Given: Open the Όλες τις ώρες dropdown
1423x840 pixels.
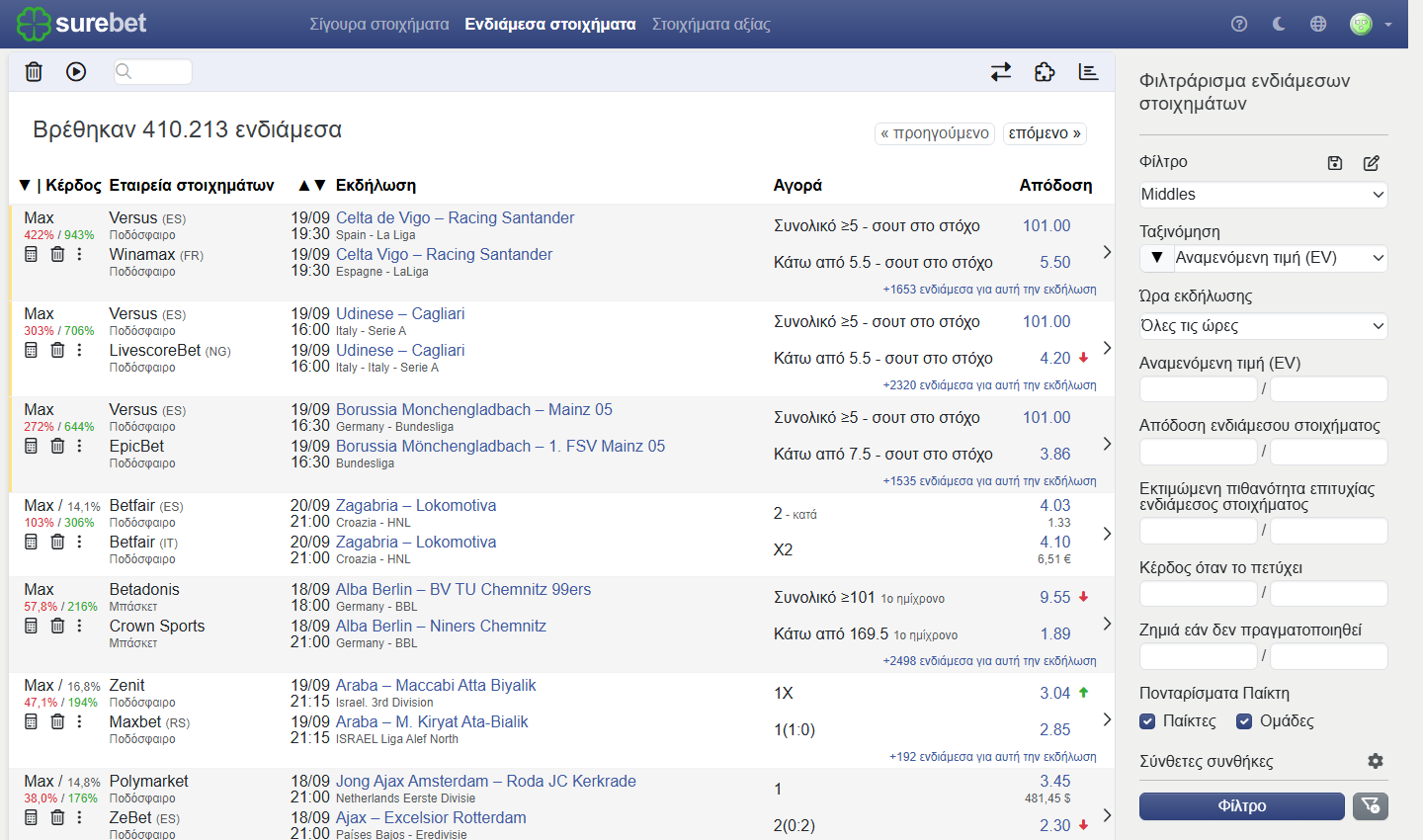Looking at the screenshot, I should click(x=1263, y=326).
